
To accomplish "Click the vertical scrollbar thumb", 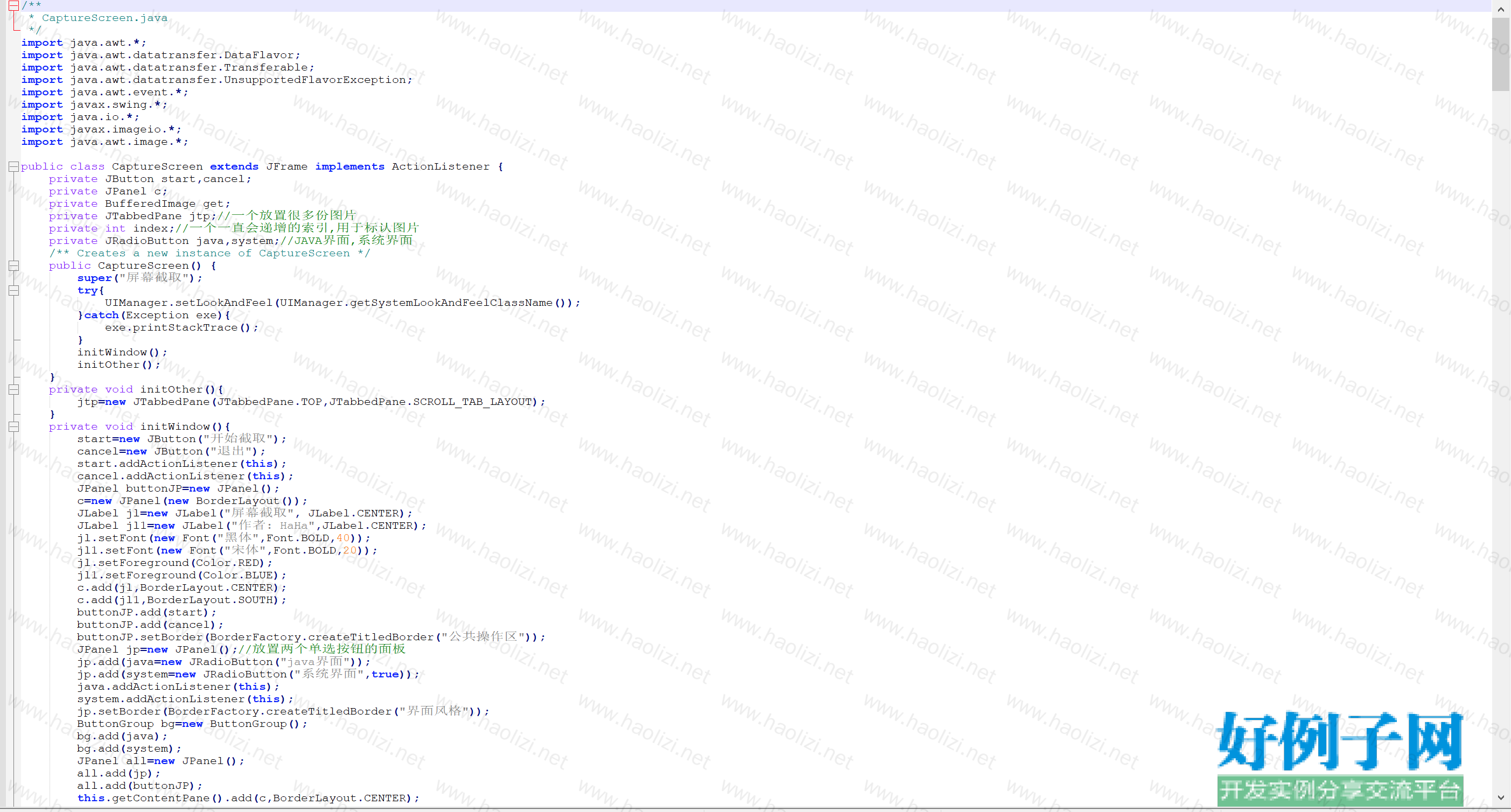I will click(1500, 54).
